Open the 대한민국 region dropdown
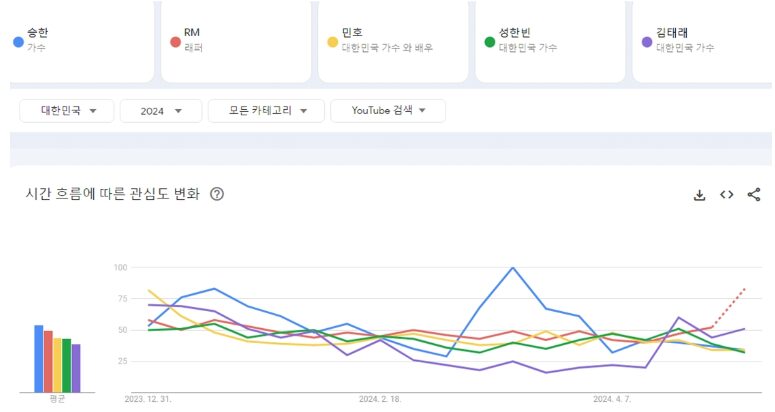Image resolution: width=775 pixels, height=412 pixels. (x=68, y=111)
